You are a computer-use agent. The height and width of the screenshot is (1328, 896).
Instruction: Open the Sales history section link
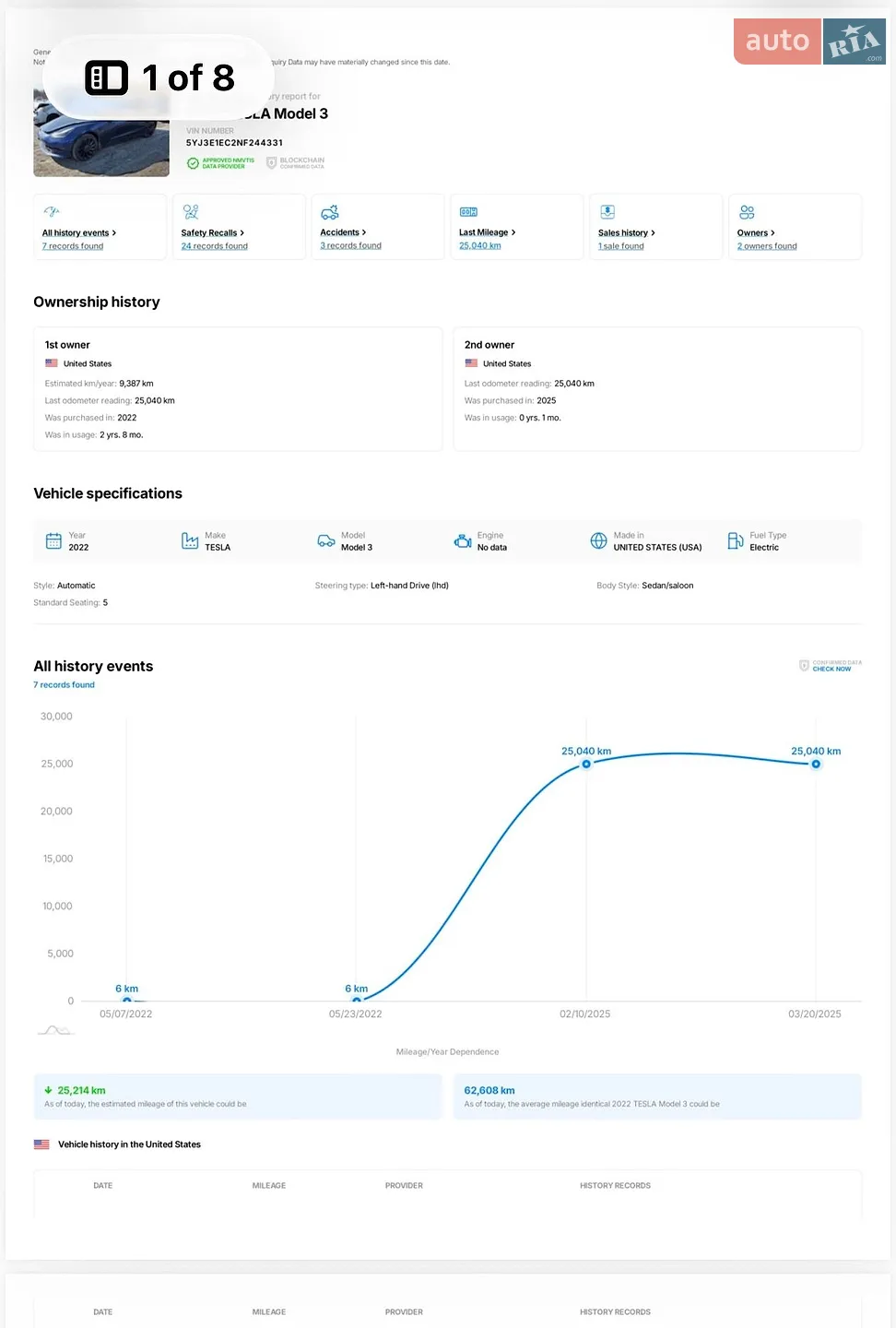[x=627, y=233]
